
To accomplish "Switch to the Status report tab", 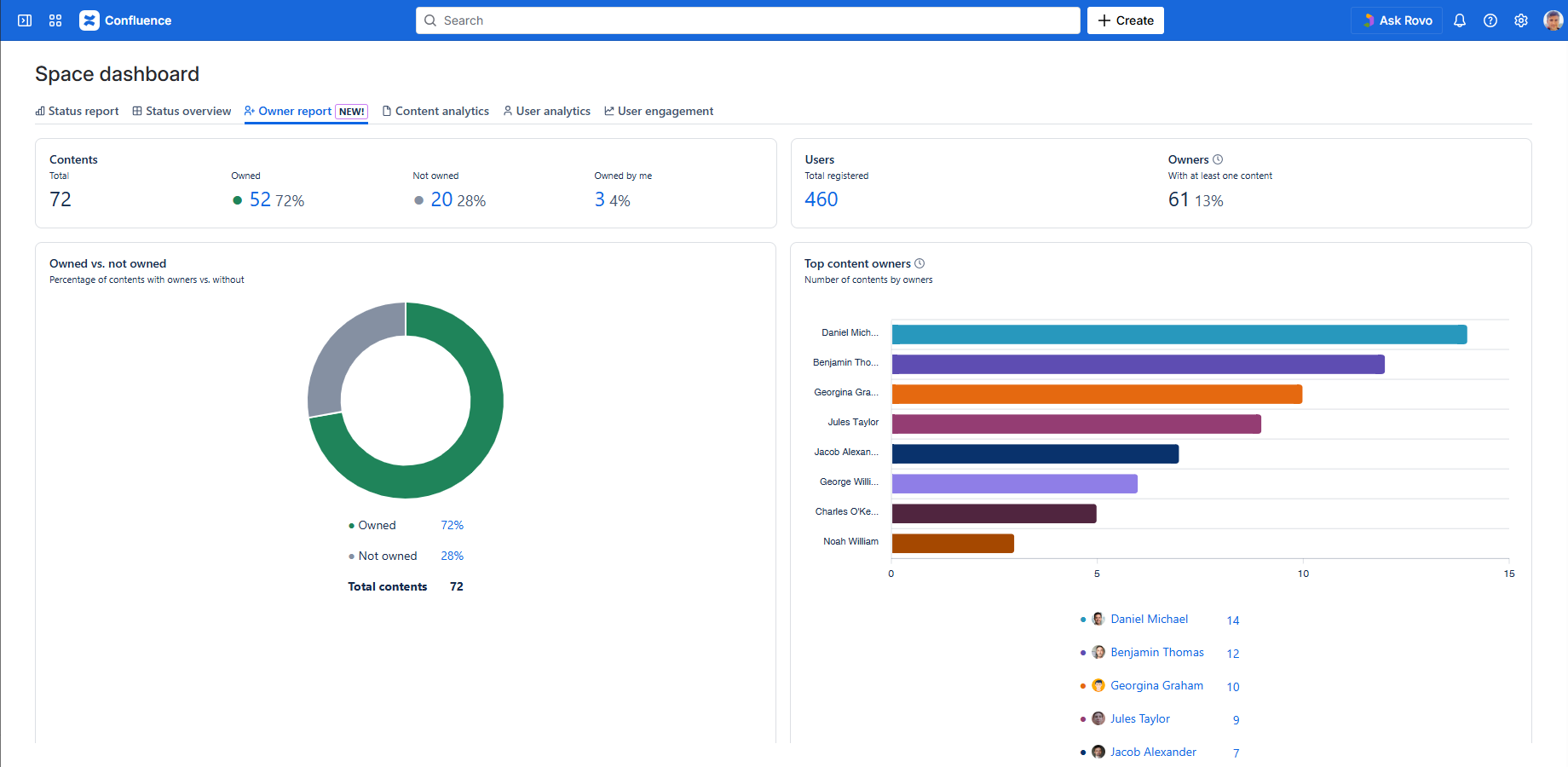I will coord(77,111).
